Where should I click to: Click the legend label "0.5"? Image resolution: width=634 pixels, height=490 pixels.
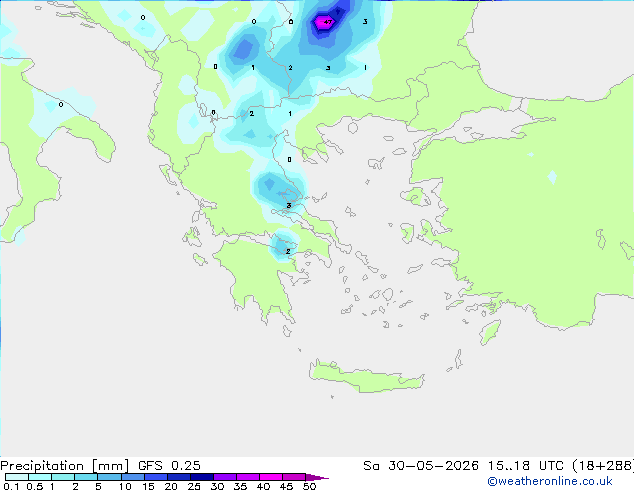[x=35, y=486]
